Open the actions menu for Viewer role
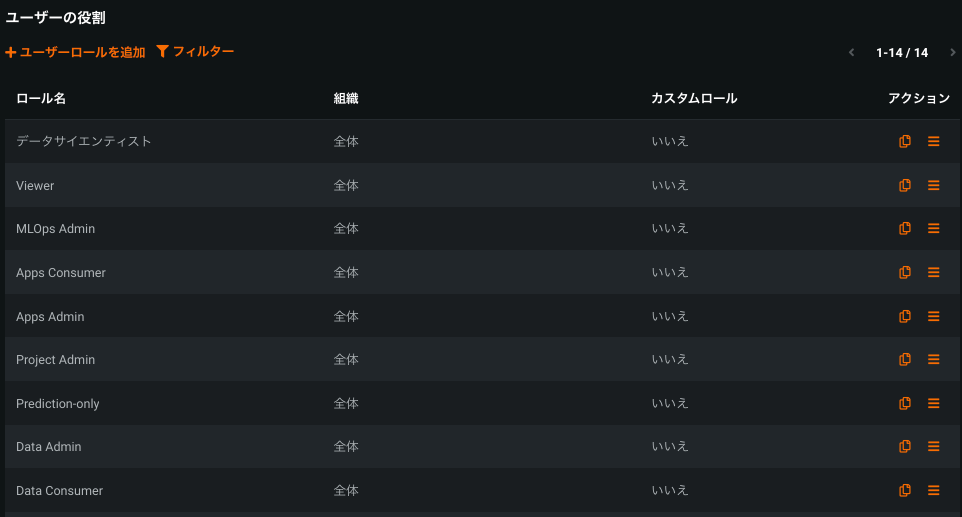The image size is (962, 517). [x=934, y=185]
